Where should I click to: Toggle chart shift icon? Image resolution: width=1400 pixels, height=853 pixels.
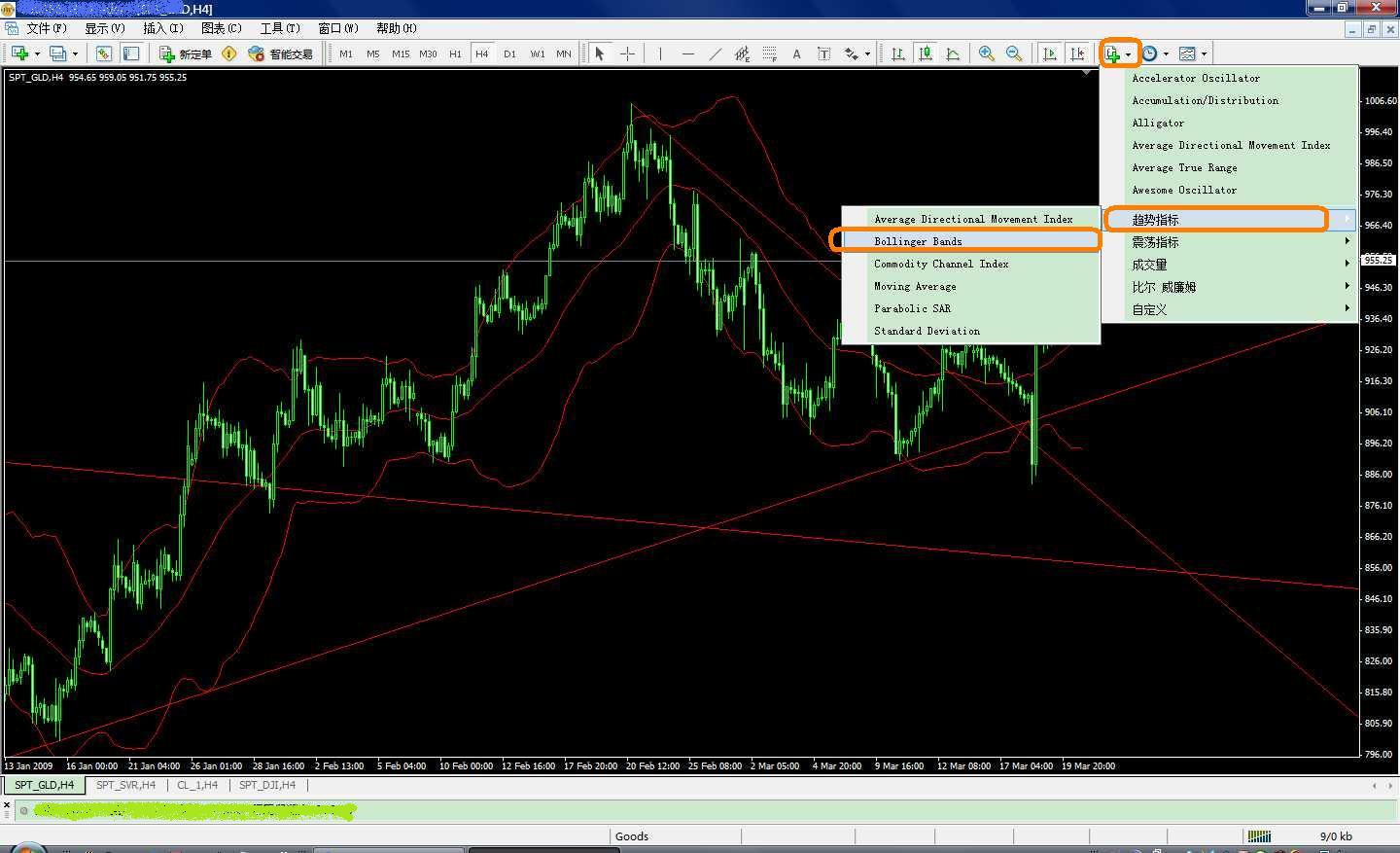coord(1076,53)
